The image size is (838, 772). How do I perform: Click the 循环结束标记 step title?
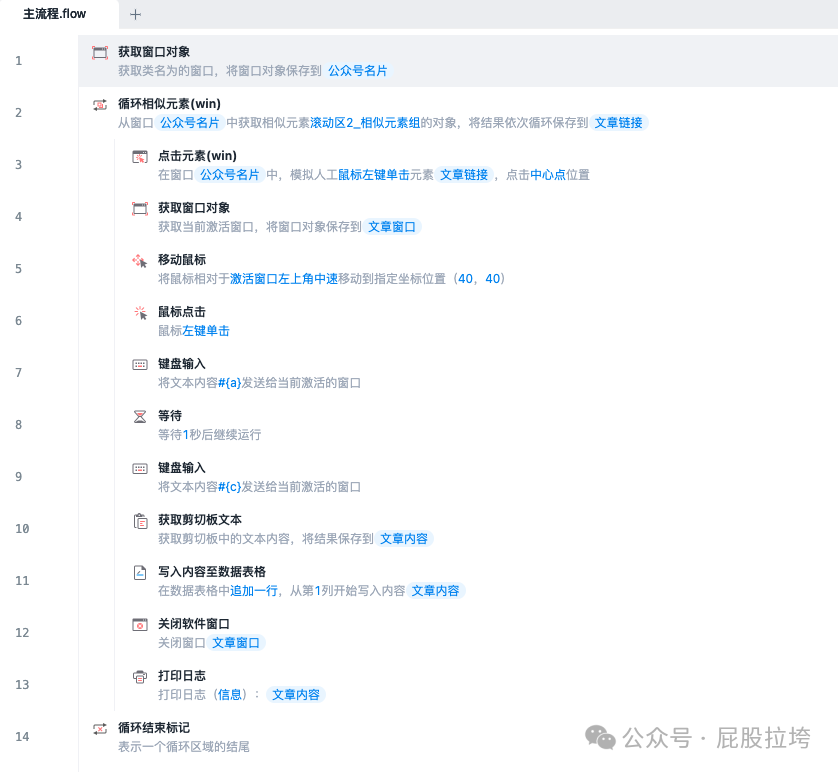click(154, 728)
